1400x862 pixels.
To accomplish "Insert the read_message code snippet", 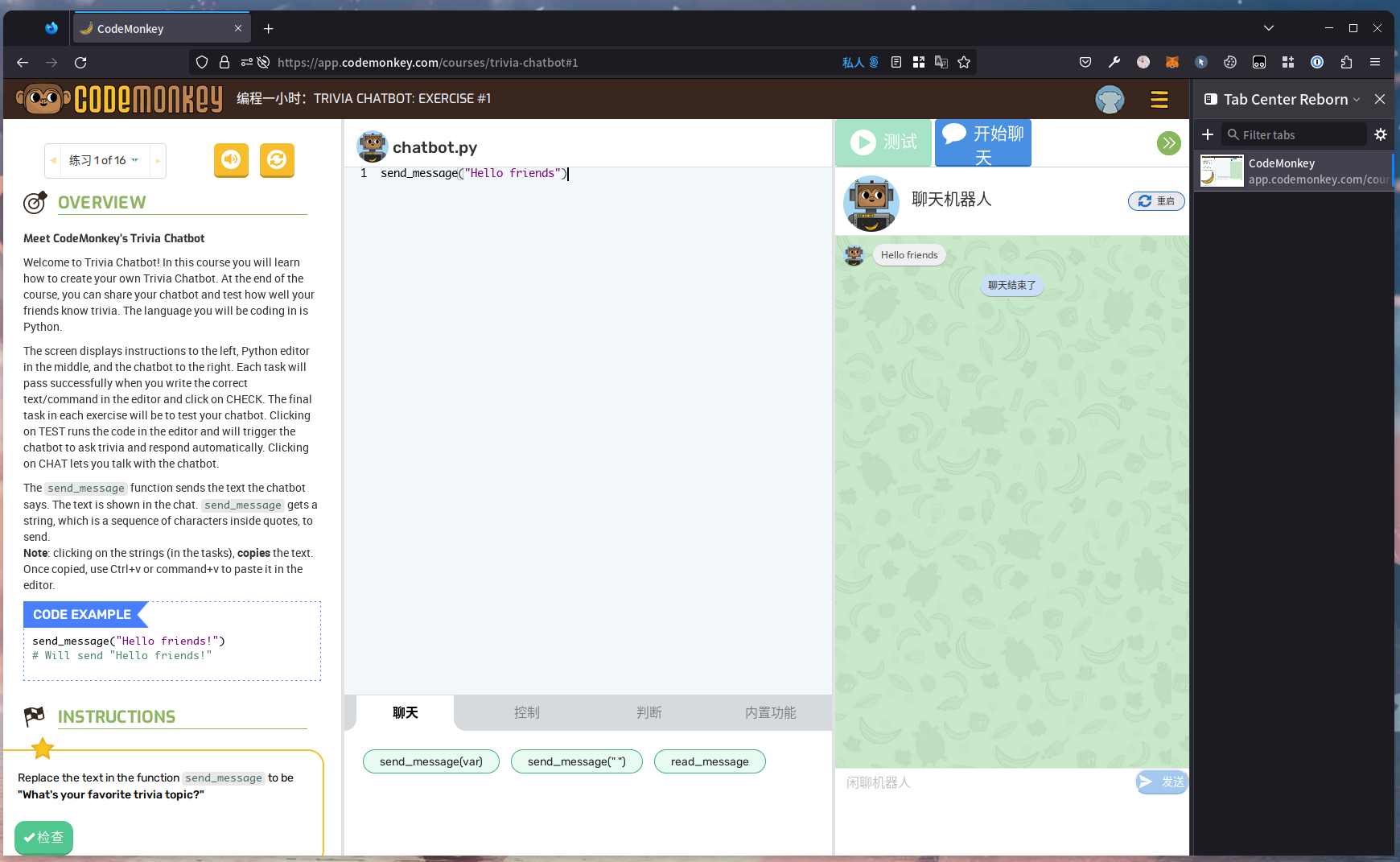I will pos(709,761).
